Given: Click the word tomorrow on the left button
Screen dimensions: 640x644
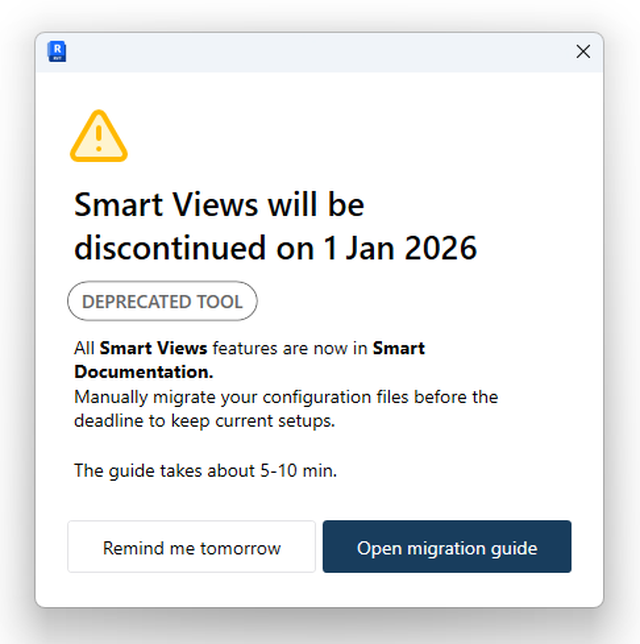Looking at the screenshot, I should click(240, 548).
